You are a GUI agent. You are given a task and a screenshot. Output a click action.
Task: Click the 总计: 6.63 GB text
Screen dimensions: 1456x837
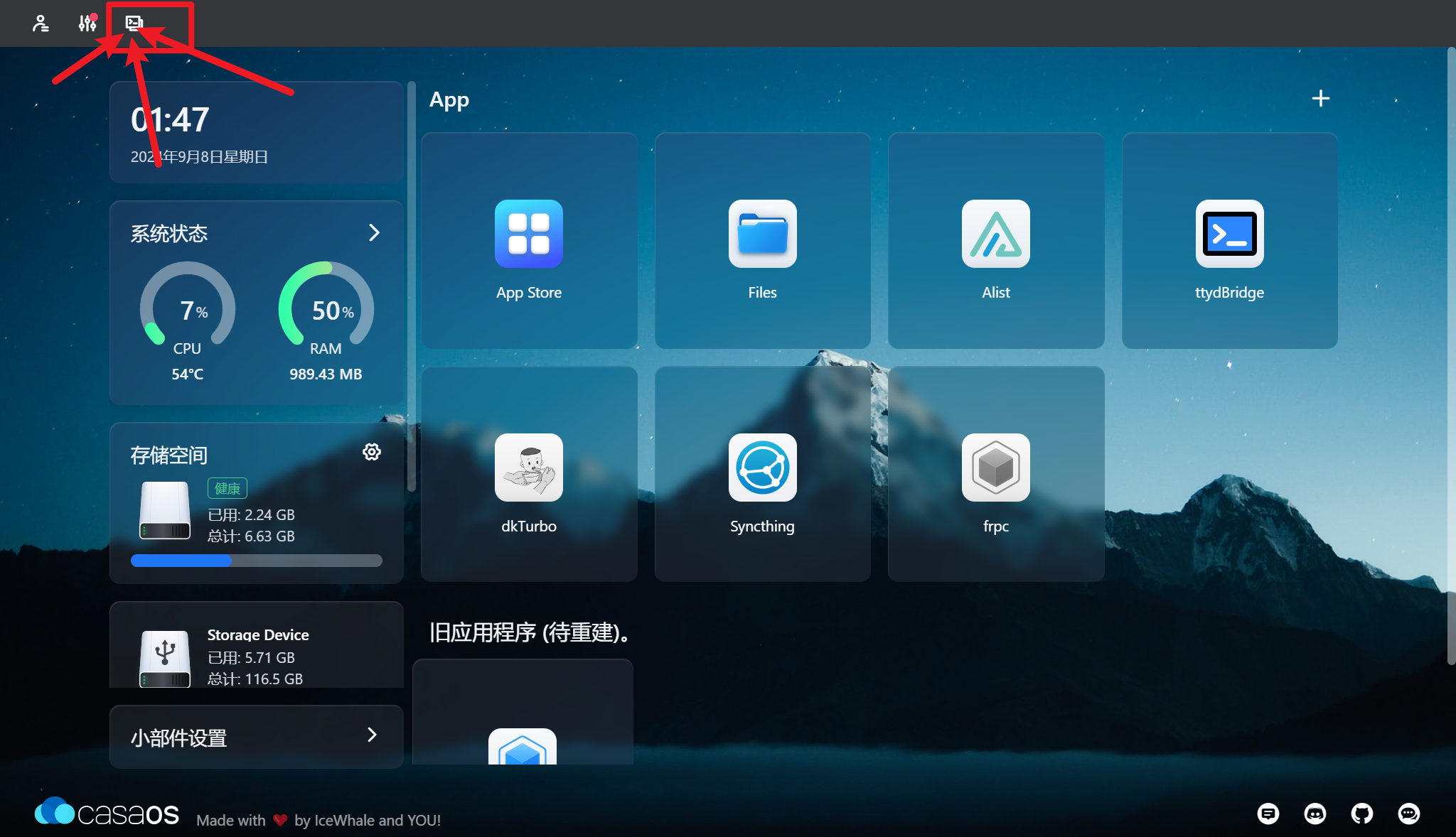click(251, 536)
